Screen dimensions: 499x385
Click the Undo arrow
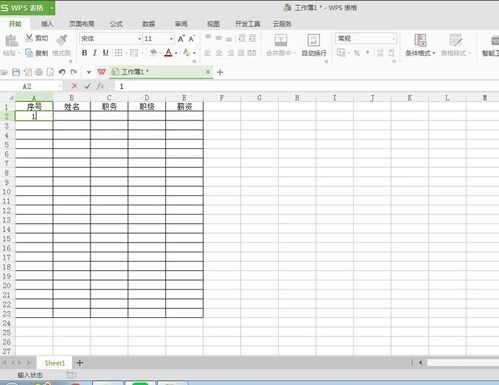tap(62, 72)
